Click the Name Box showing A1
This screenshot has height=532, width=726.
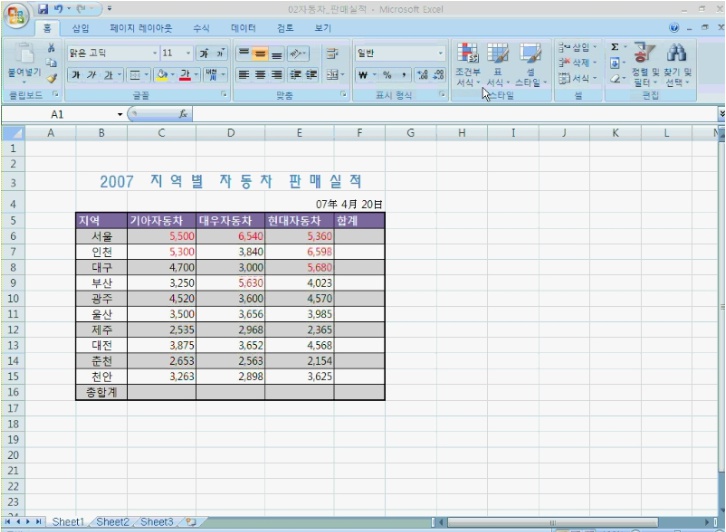click(57, 114)
